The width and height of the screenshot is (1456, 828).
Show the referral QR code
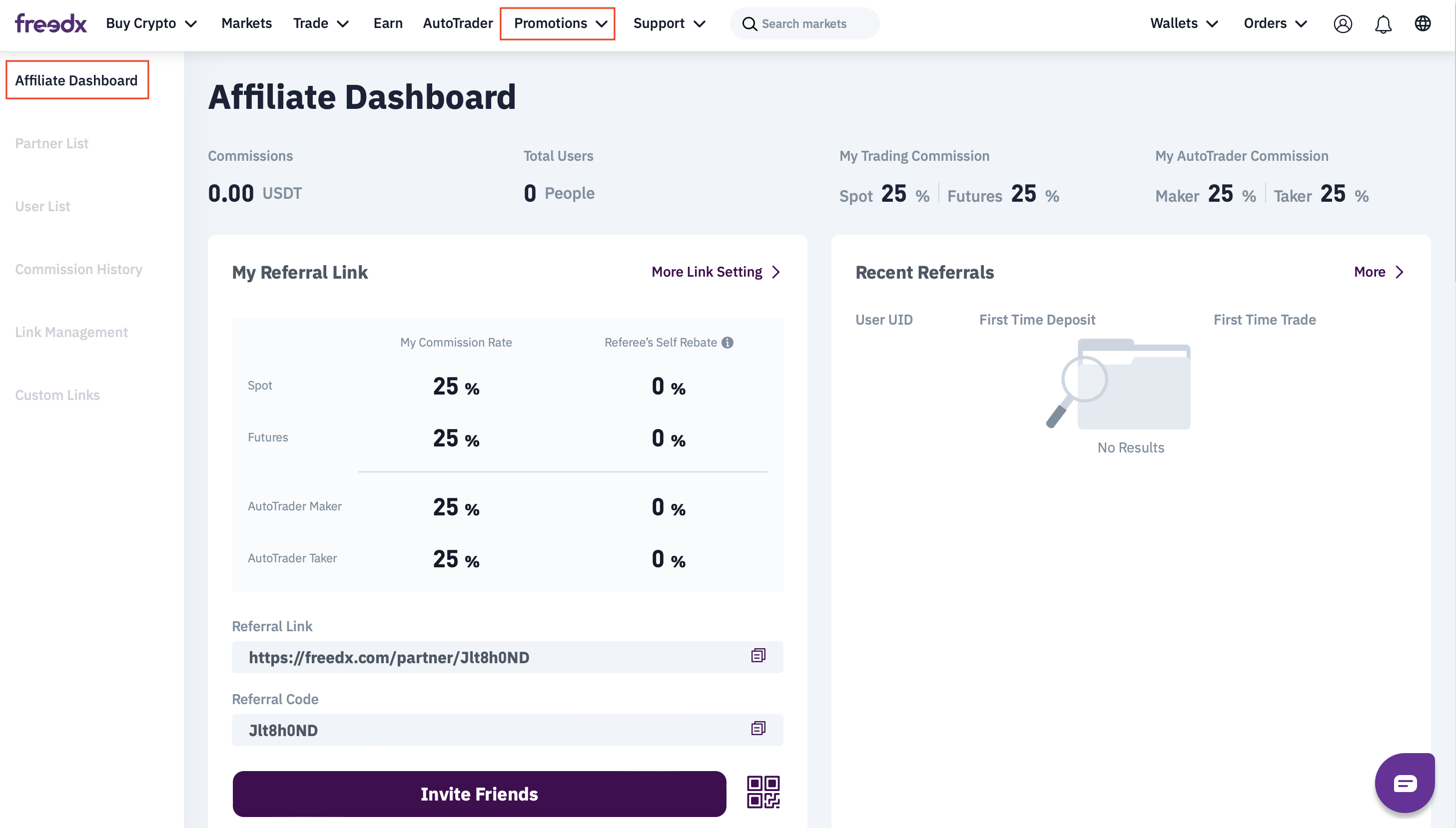[x=763, y=792]
